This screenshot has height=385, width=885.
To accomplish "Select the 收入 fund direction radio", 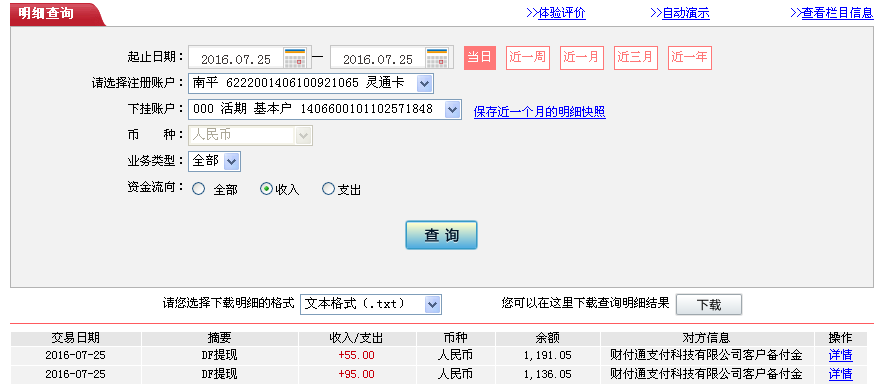I will (x=266, y=189).
